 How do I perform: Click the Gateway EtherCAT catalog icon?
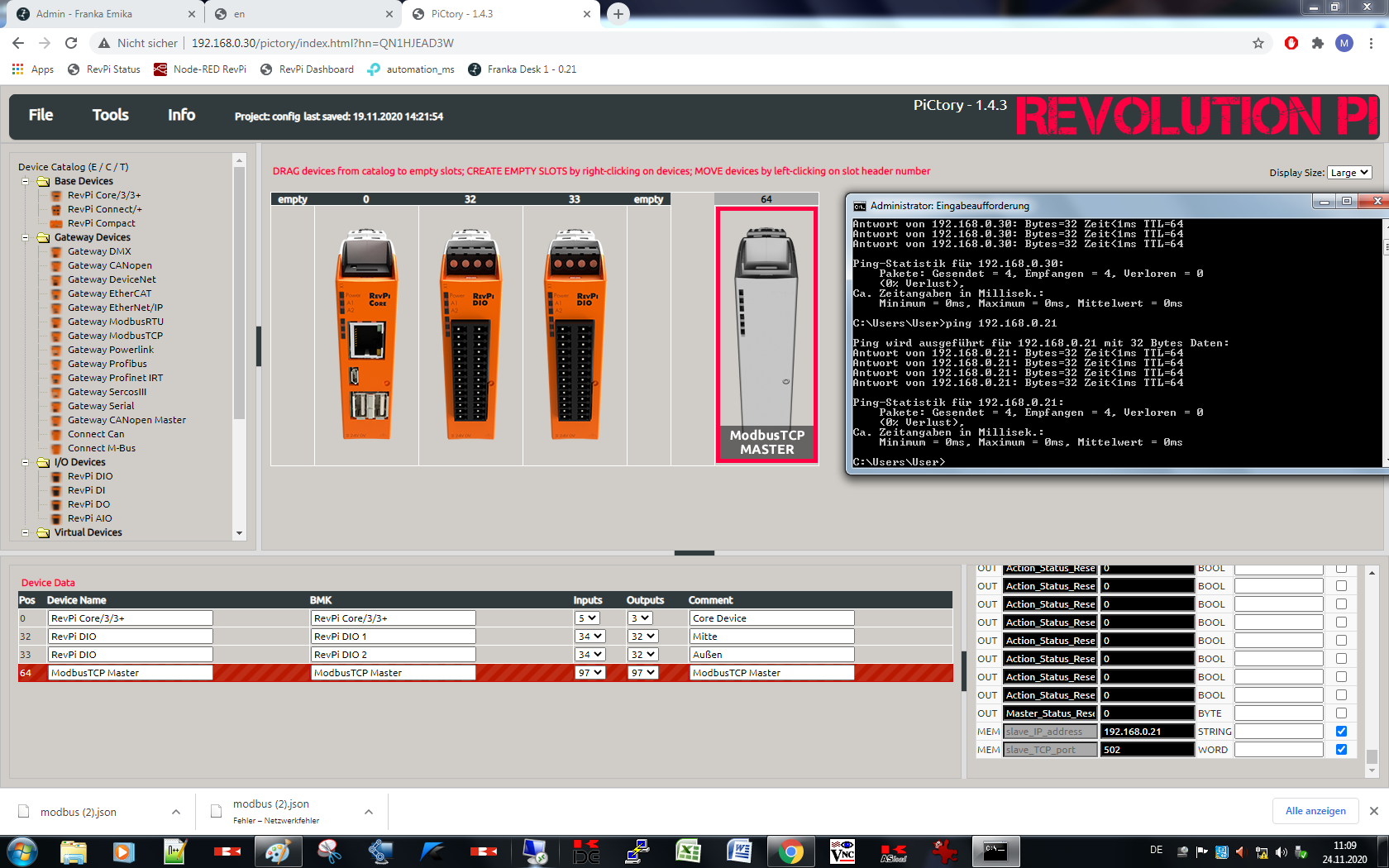[56, 293]
